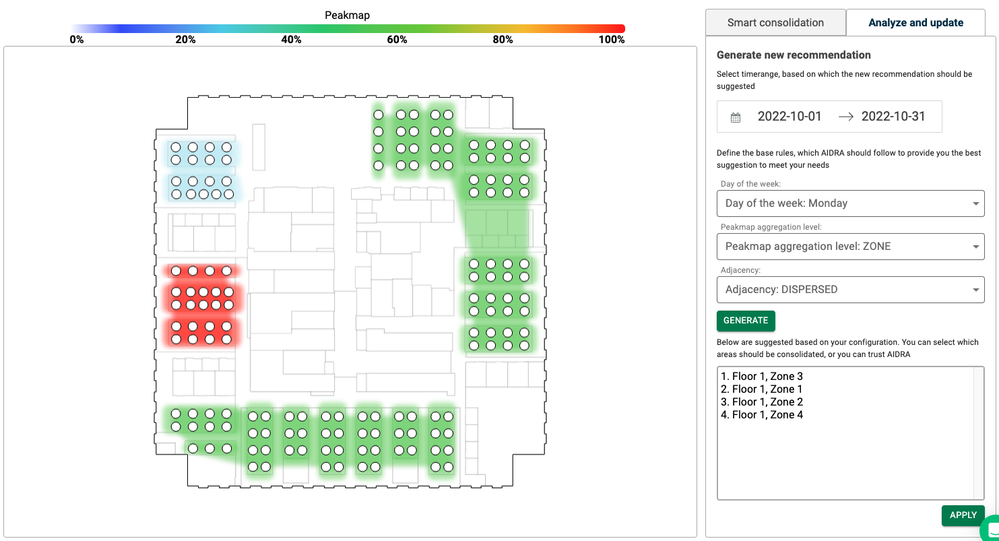Switch to the Smart consolidation tab
This screenshot has width=999, height=541.
tap(775, 22)
